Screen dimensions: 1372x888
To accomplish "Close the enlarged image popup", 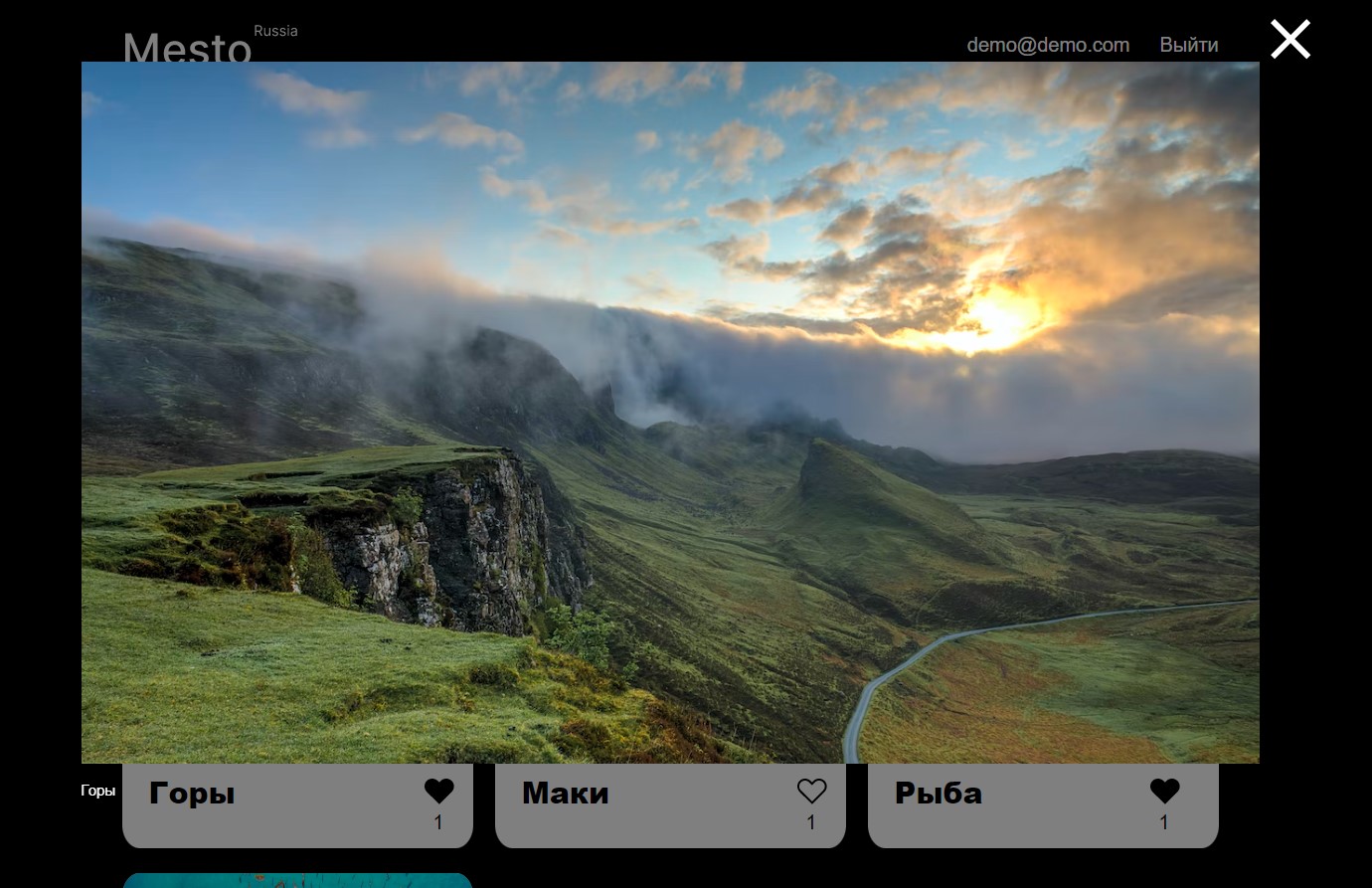I will click(x=1290, y=40).
